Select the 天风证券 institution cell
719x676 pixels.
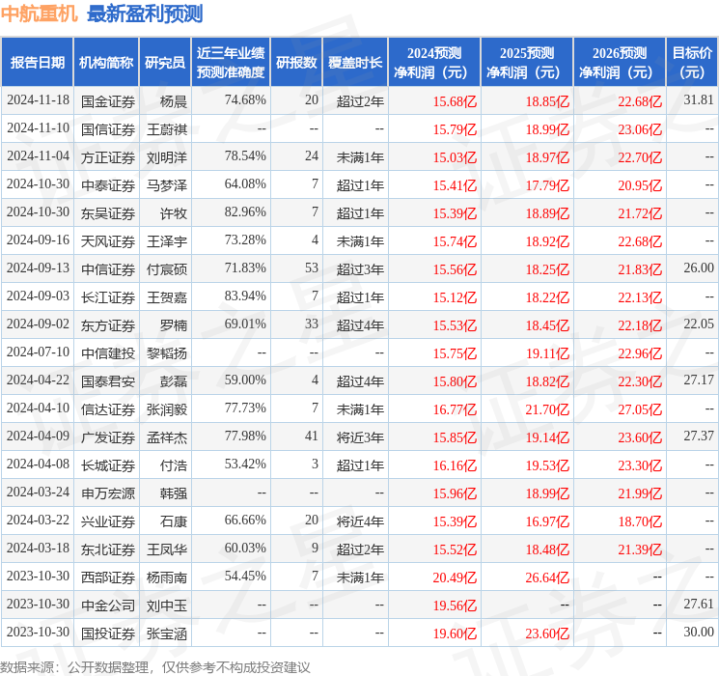click(x=108, y=241)
